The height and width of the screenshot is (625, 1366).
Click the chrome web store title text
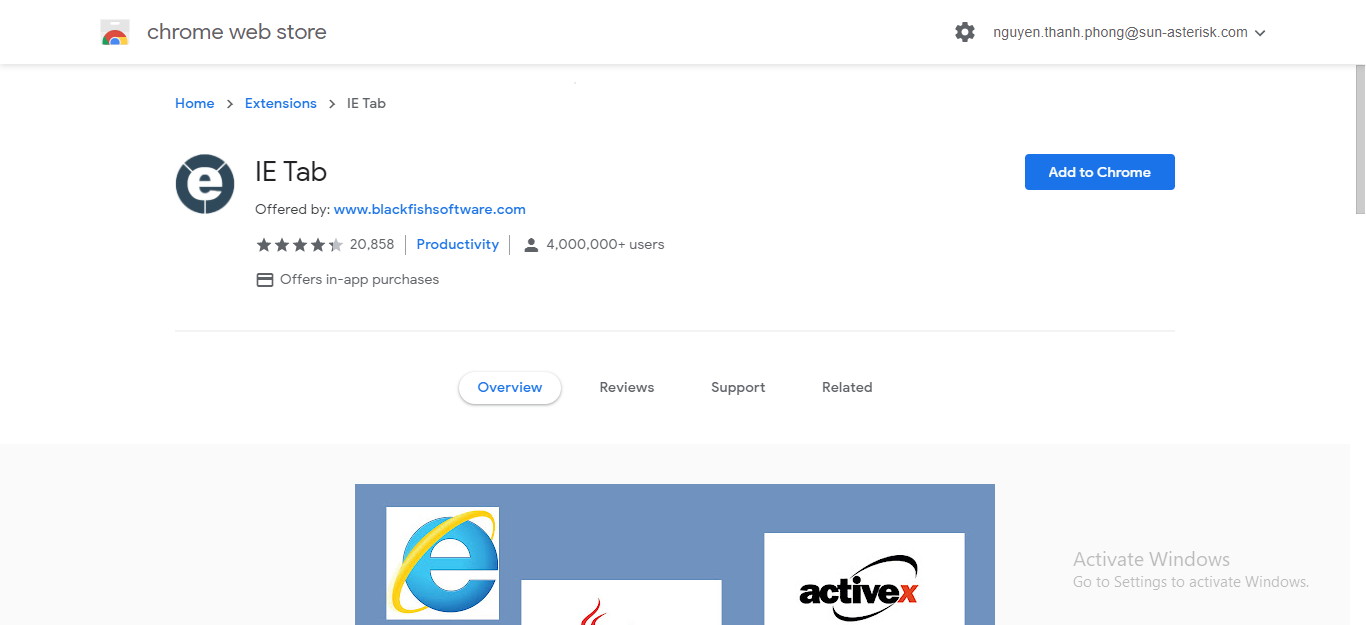(237, 32)
